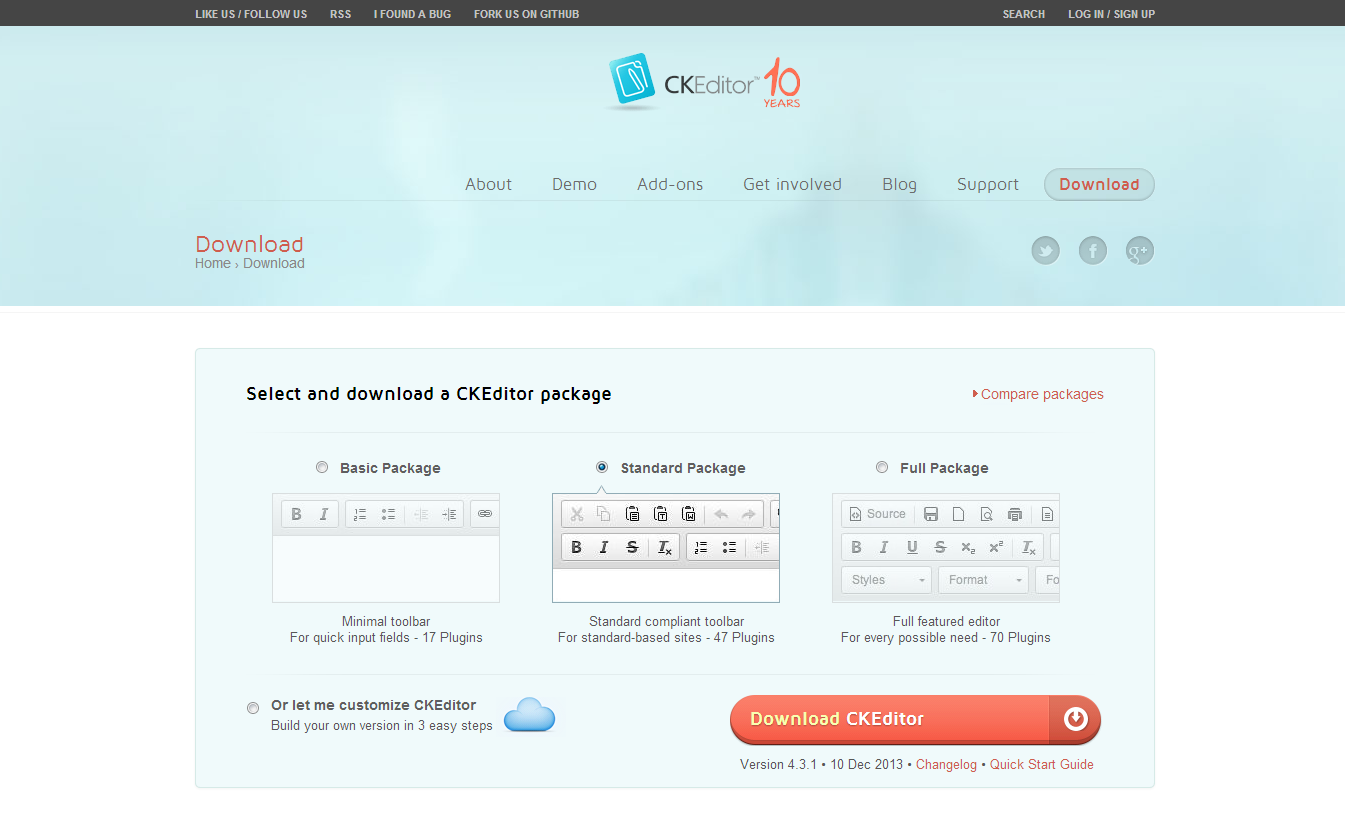Select the Standard Package radio button

[602, 467]
